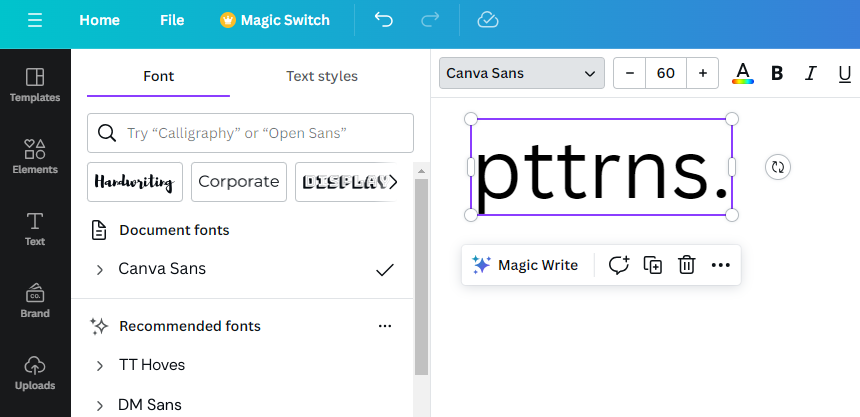Click the font search field
This screenshot has width=860, height=417.
coord(250,133)
